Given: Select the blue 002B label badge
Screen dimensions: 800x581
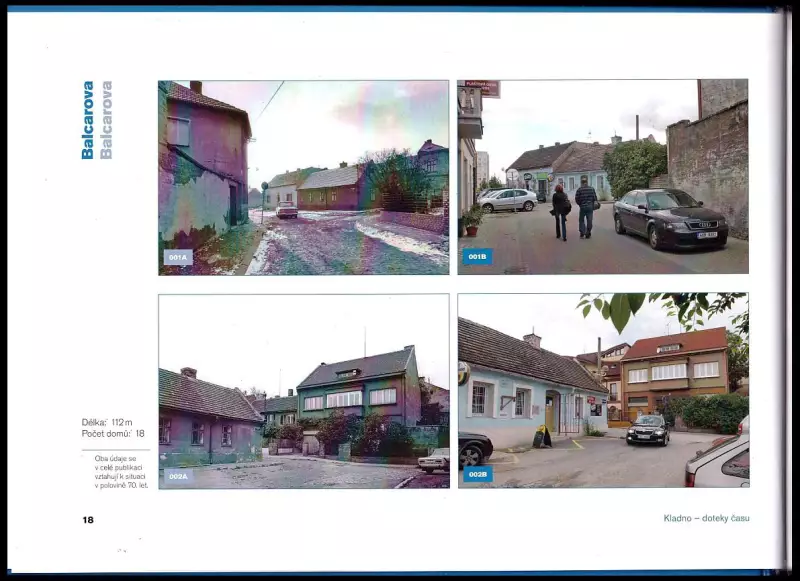Looking at the screenshot, I should (x=477, y=474).
